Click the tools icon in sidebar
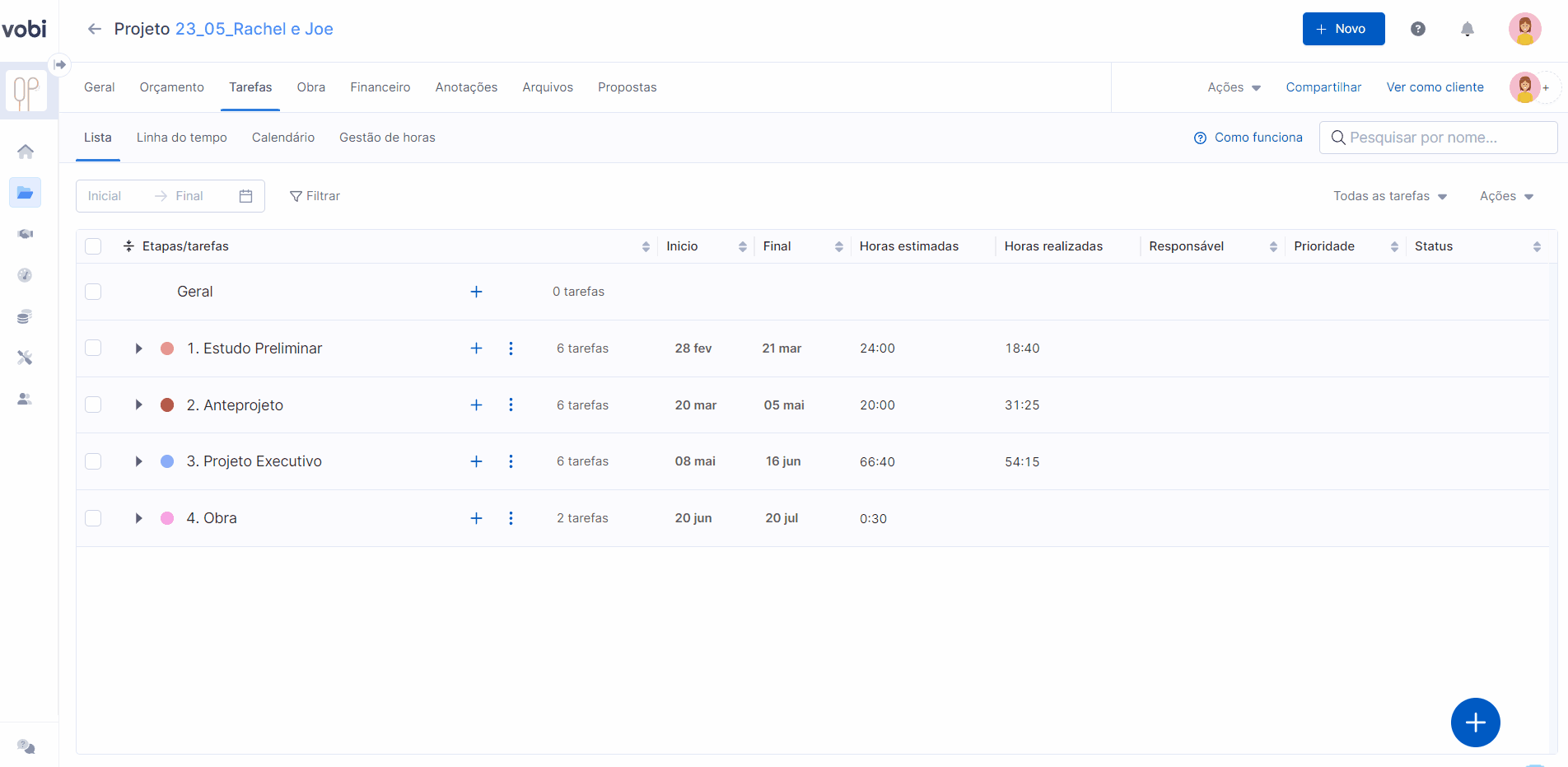This screenshot has width=1568, height=767. coord(26,358)
